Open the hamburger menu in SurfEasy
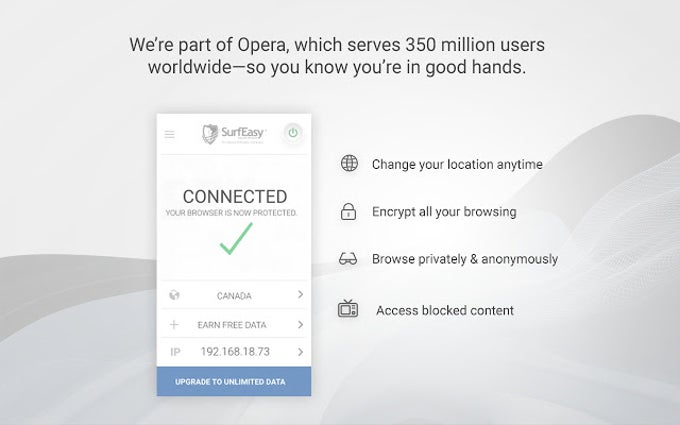Image resolution: width=680 pixels, height=425 pixels. pyautogui.click(x=169, y=134)
